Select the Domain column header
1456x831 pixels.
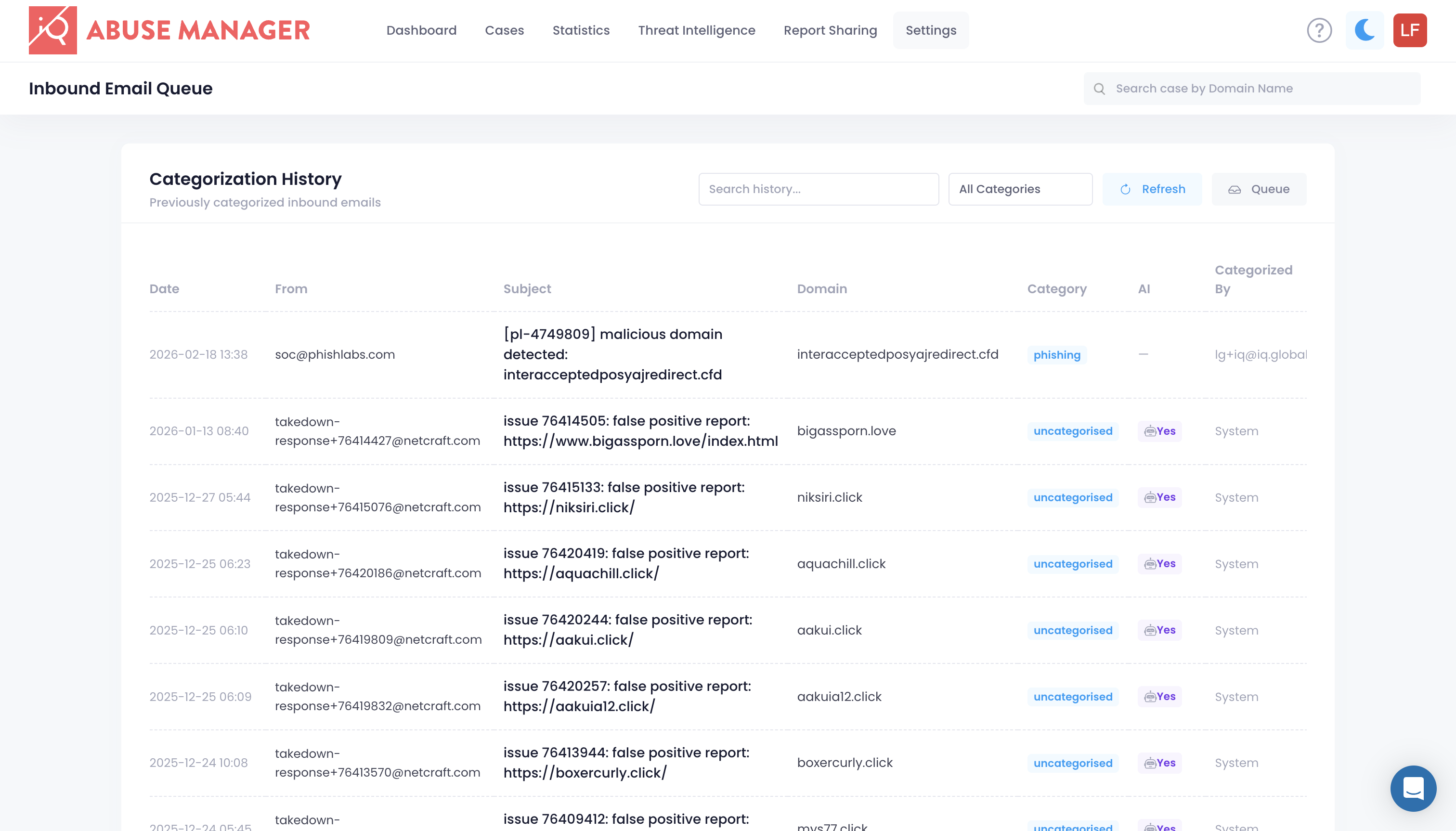click(822, 289)
